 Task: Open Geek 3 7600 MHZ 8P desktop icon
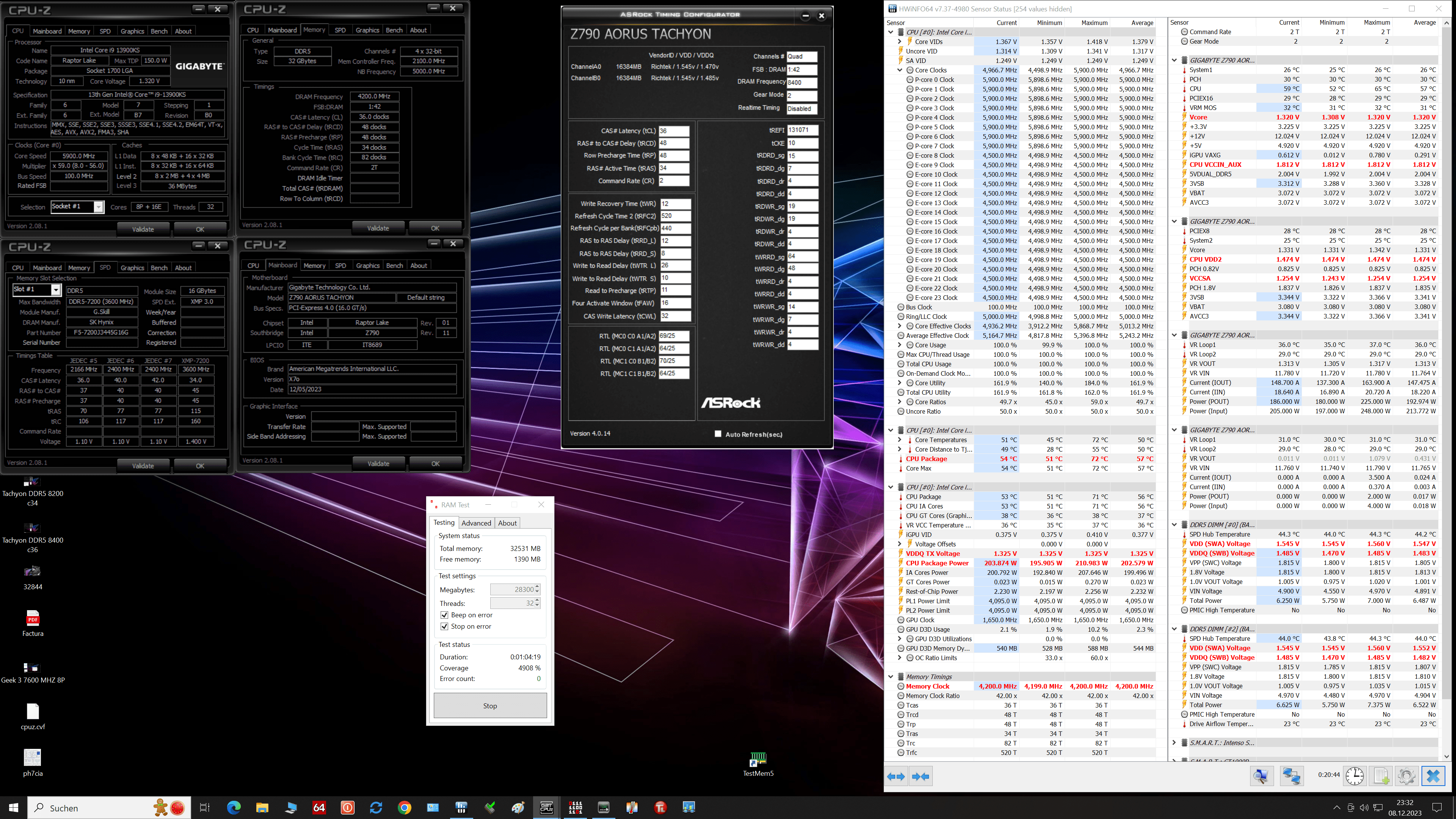[x=33, y=673]
